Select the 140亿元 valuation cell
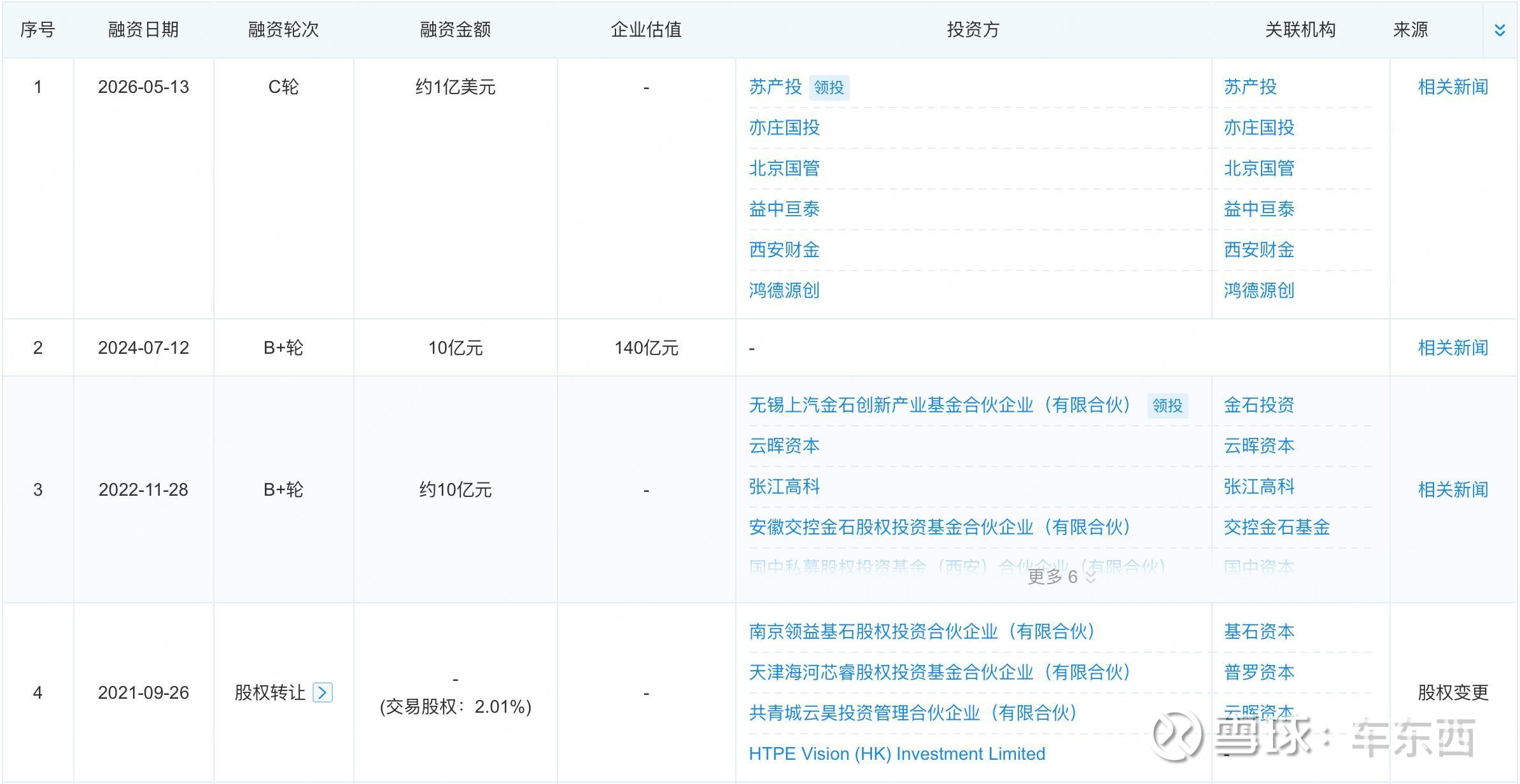 pyautogui.click(x=646, y=348)
